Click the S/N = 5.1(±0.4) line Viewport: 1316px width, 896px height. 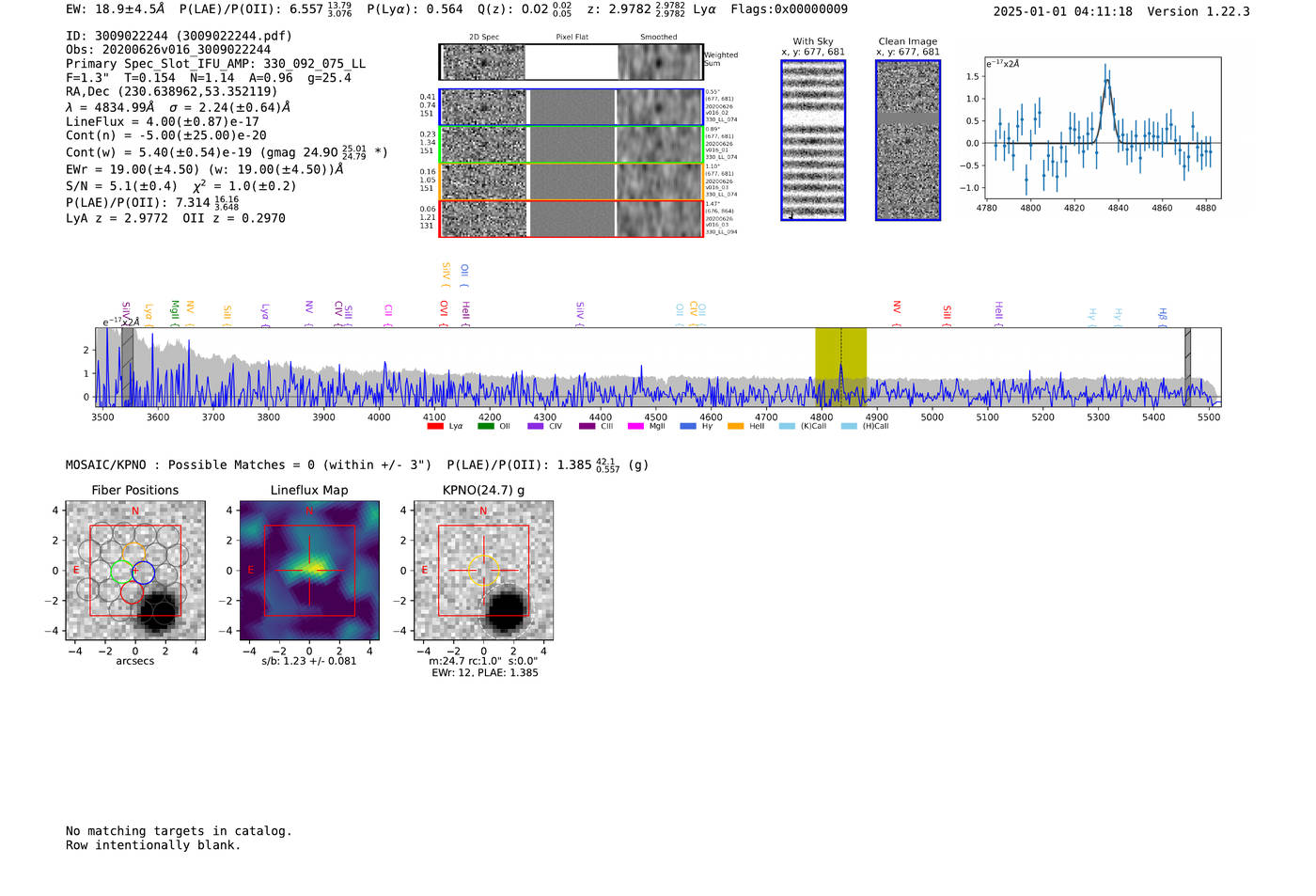click(181, 186)
